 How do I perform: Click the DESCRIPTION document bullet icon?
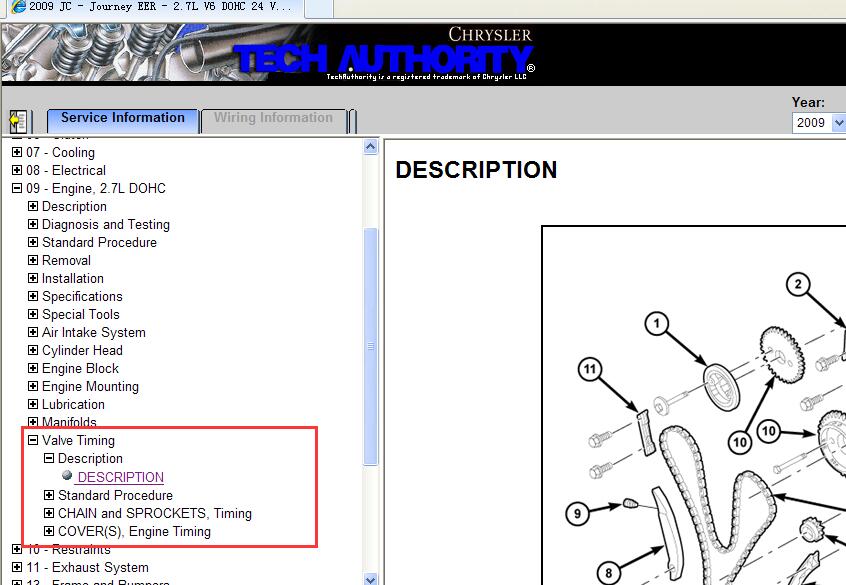pyautogui.click(x=67, y=475)
